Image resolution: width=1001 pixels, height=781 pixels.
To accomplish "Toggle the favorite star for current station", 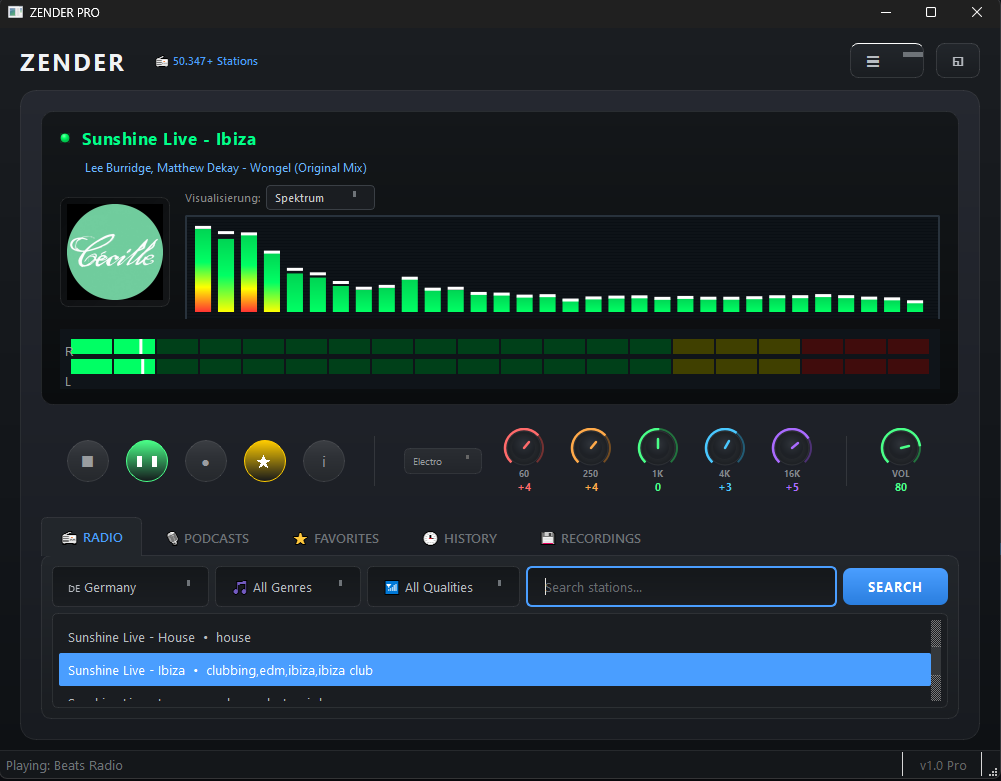I will (x=264, y=461).
